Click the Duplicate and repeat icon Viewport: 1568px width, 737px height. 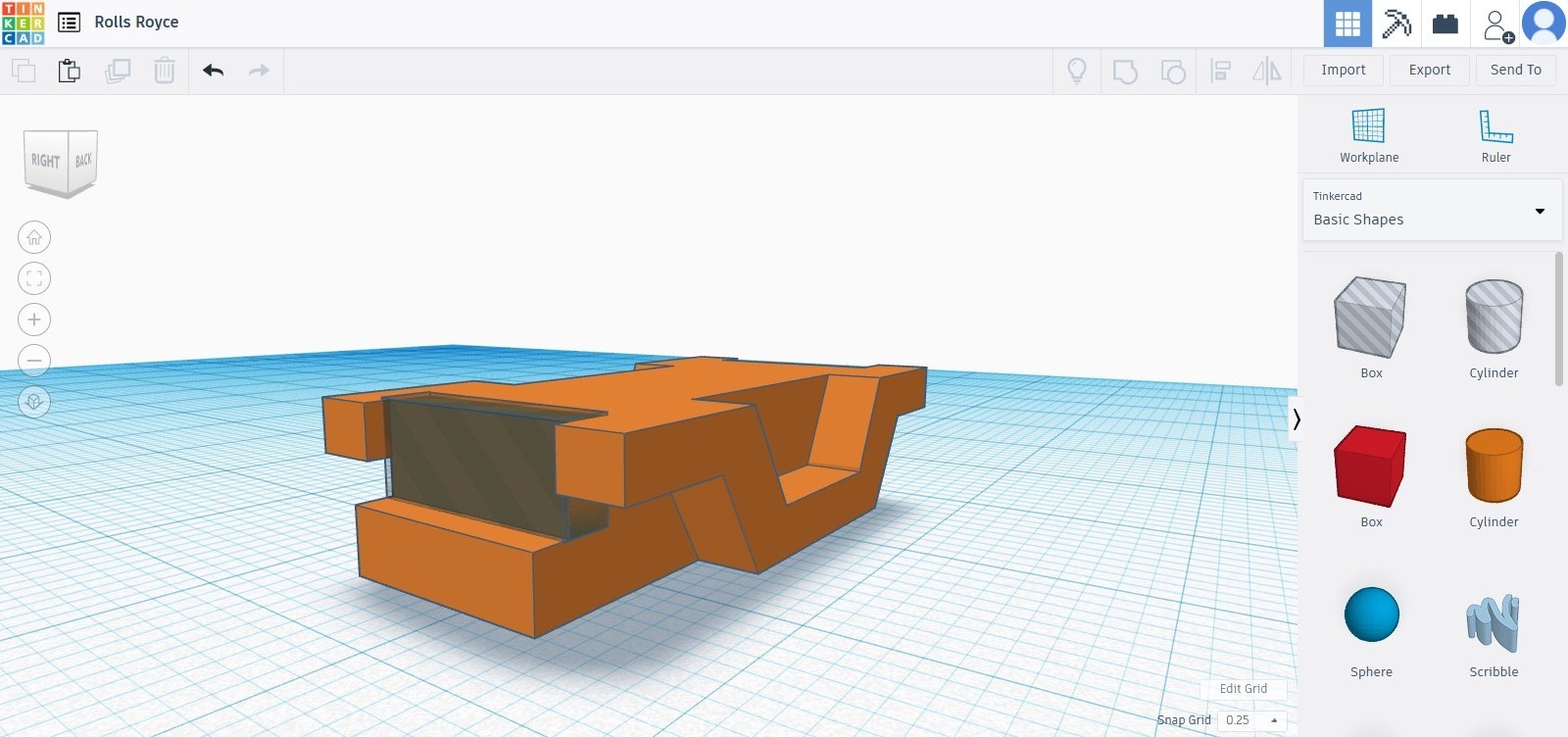click(118, 71)
